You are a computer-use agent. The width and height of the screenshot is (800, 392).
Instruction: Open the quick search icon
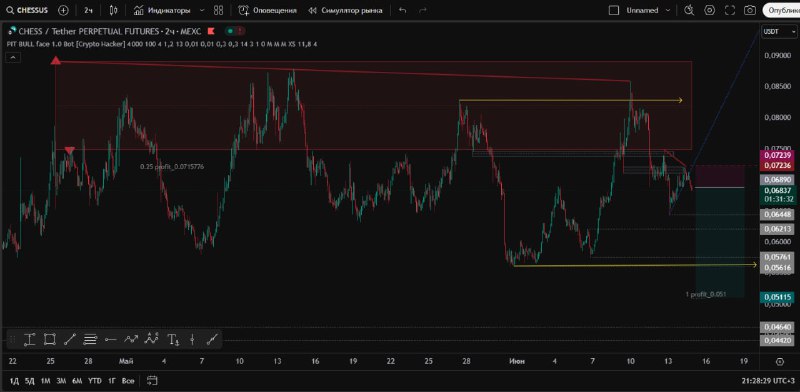click(x=689, y=10)
